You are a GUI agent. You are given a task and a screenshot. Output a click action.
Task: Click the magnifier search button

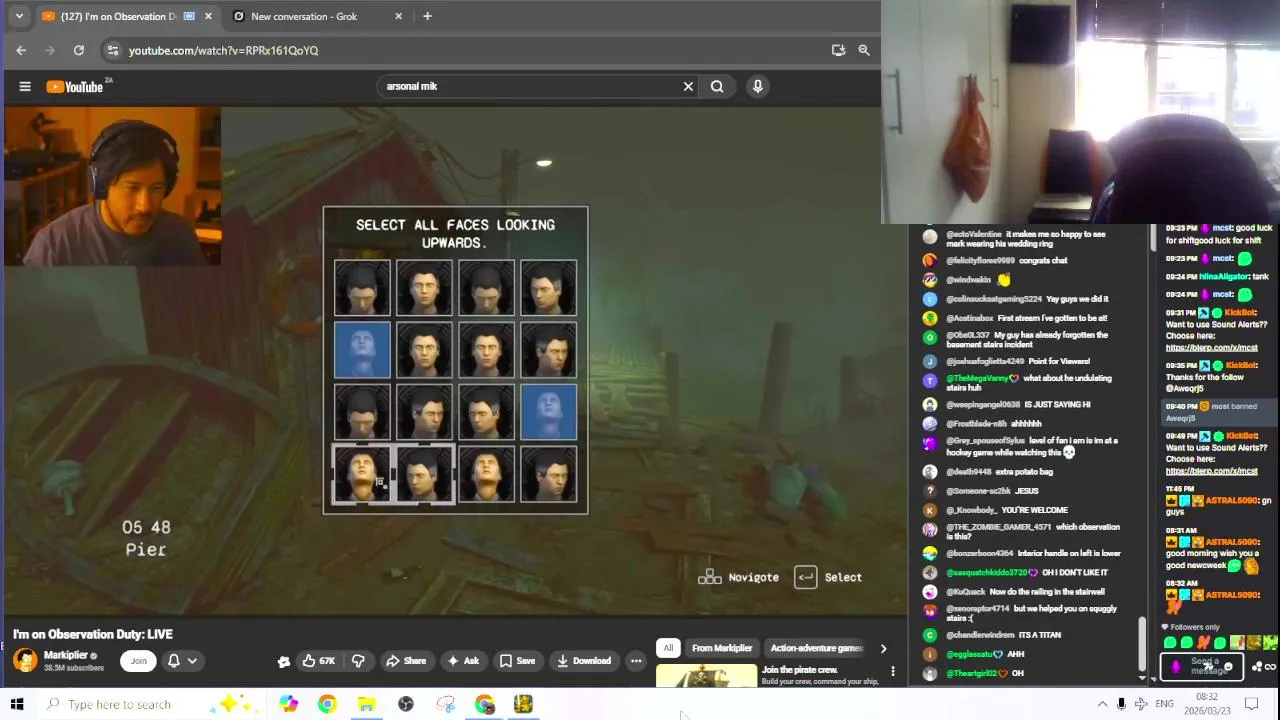point(717,87)
